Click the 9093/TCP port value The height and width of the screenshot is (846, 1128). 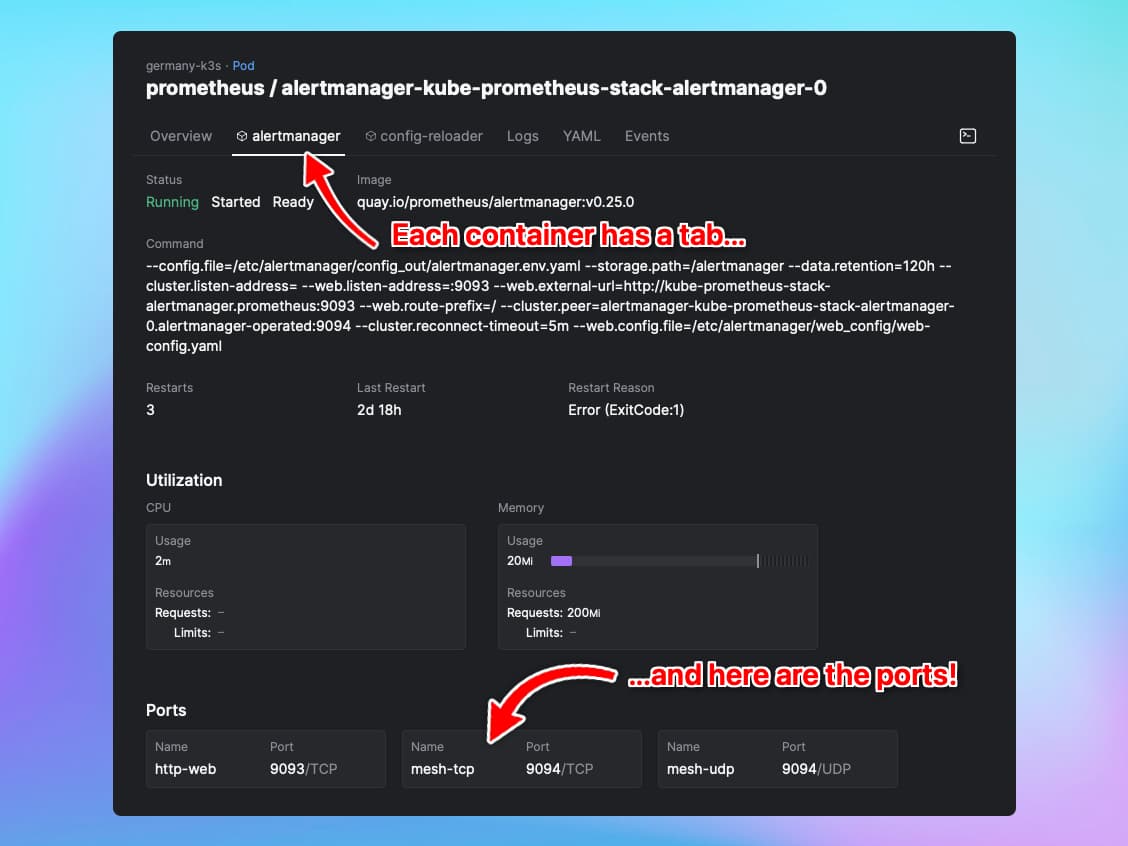coord(304,769)
